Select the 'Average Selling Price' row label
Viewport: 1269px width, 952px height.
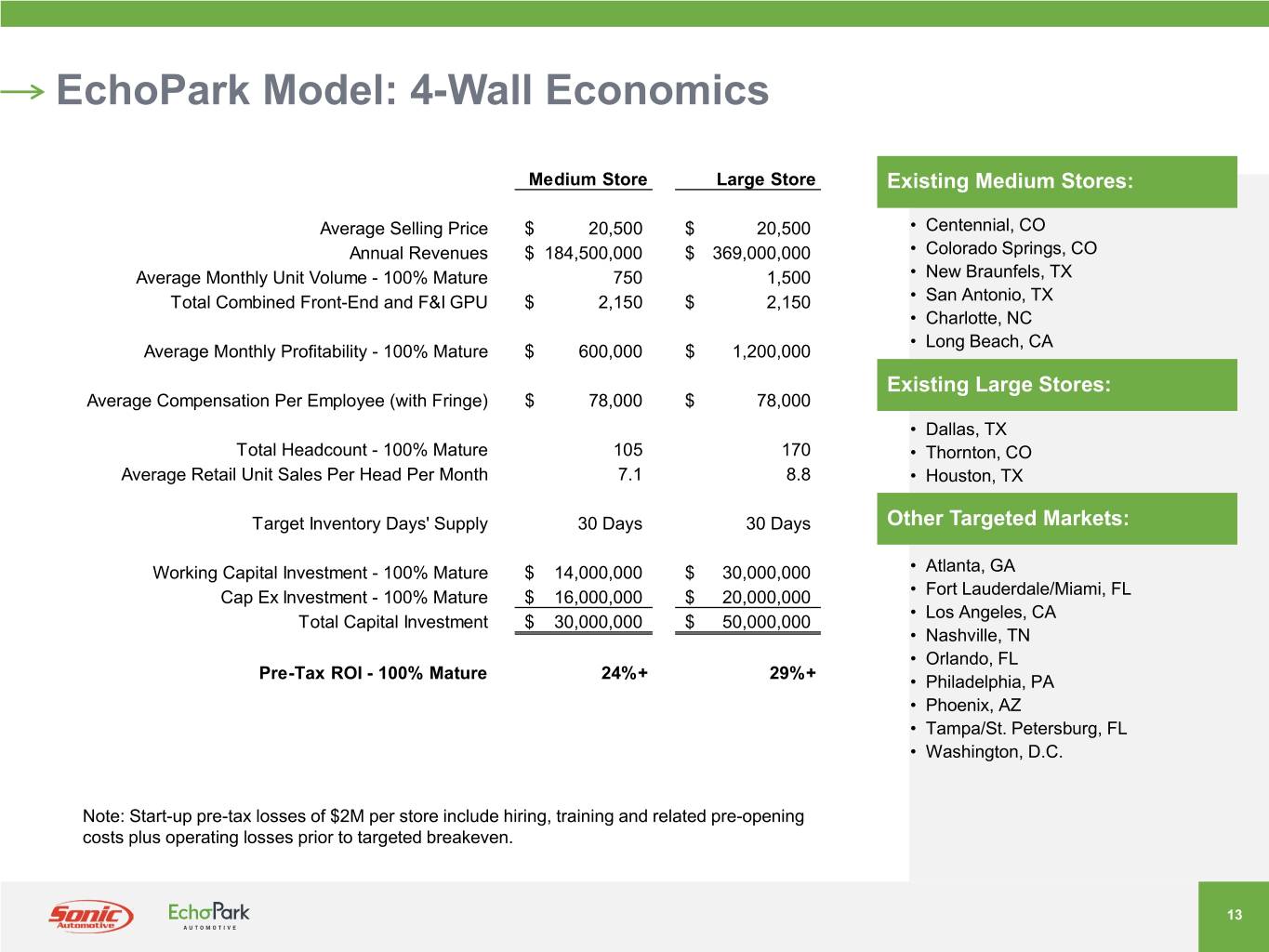click(x=403, y=229)
